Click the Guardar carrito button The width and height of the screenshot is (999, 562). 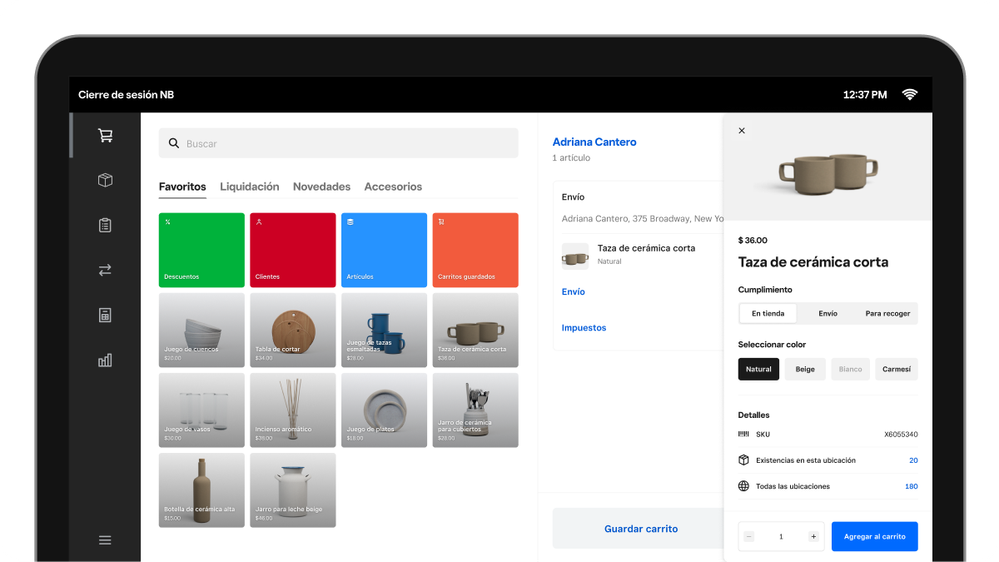[640, 529]
